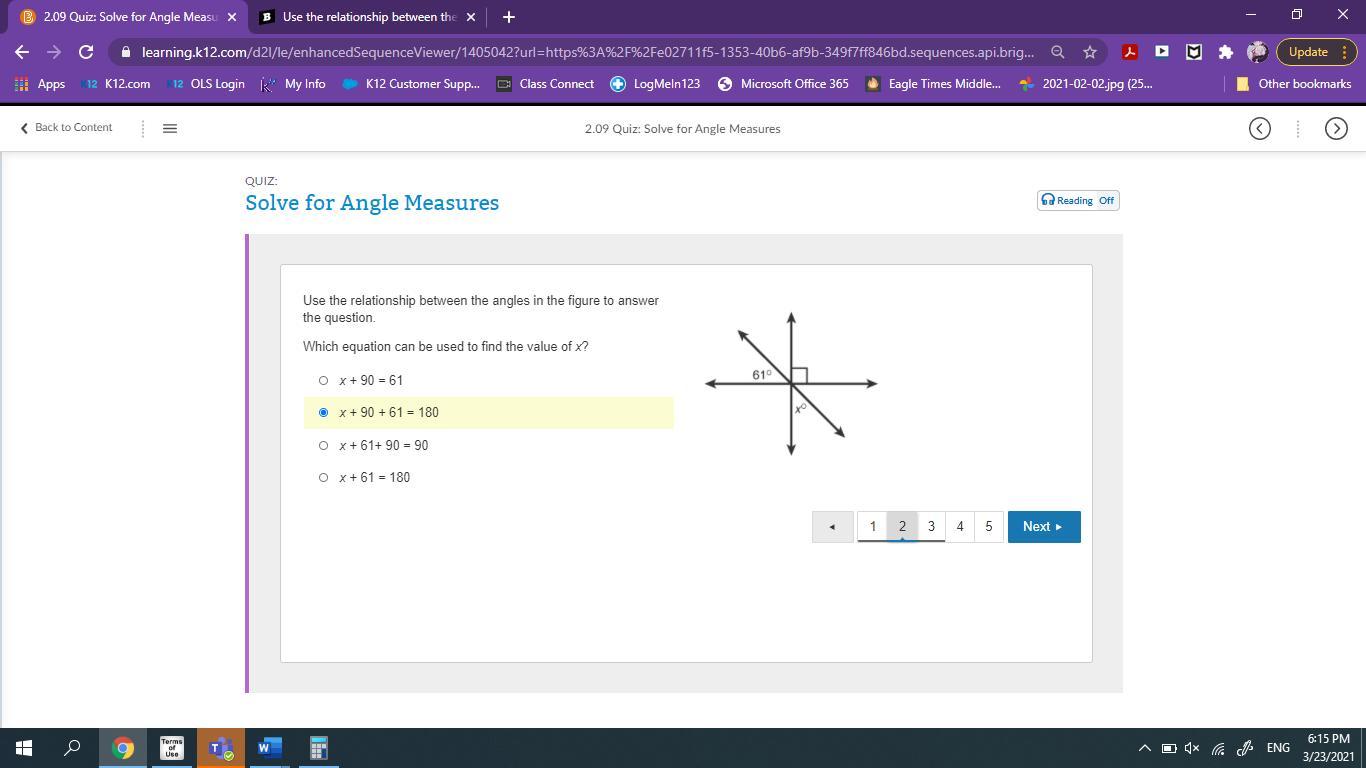Click the address bar URL field
The image size is (1366, 768).
coord(587,52)
